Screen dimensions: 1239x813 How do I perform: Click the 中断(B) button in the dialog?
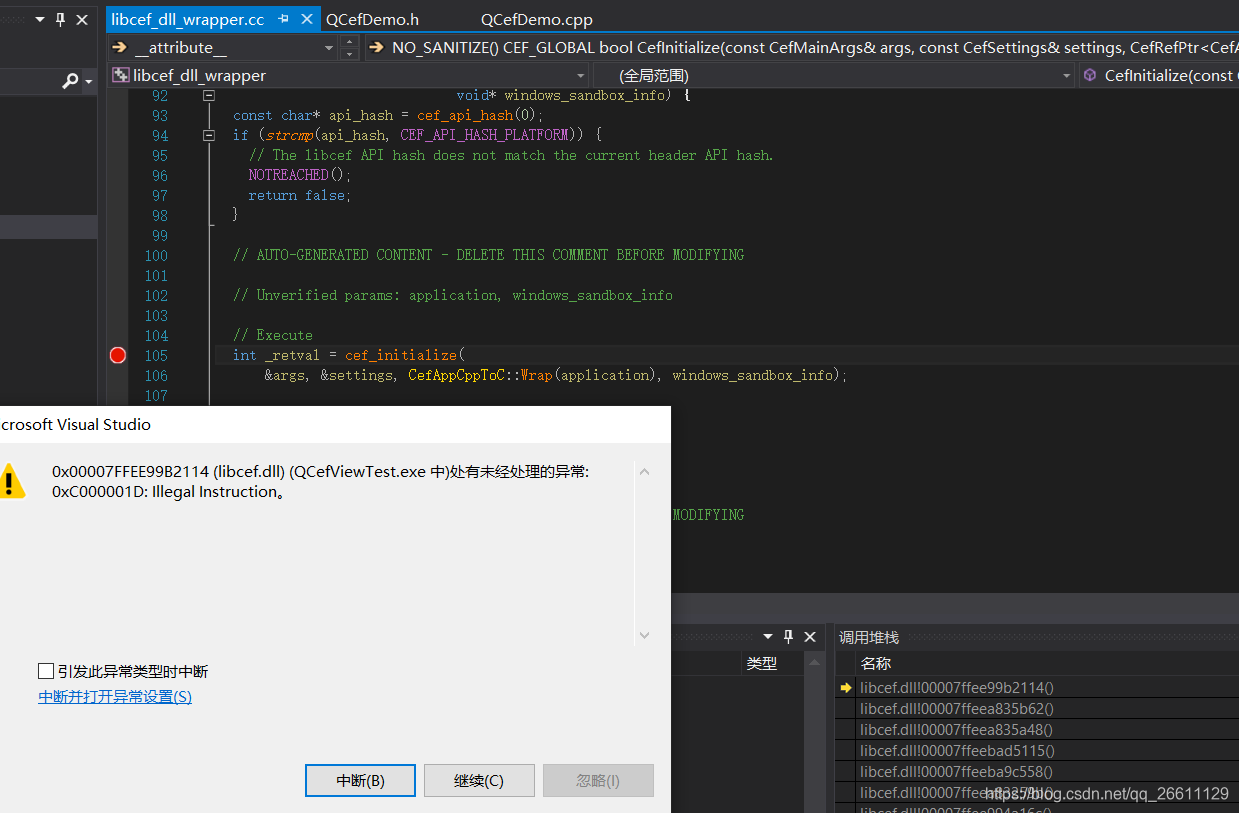[360, 780]
